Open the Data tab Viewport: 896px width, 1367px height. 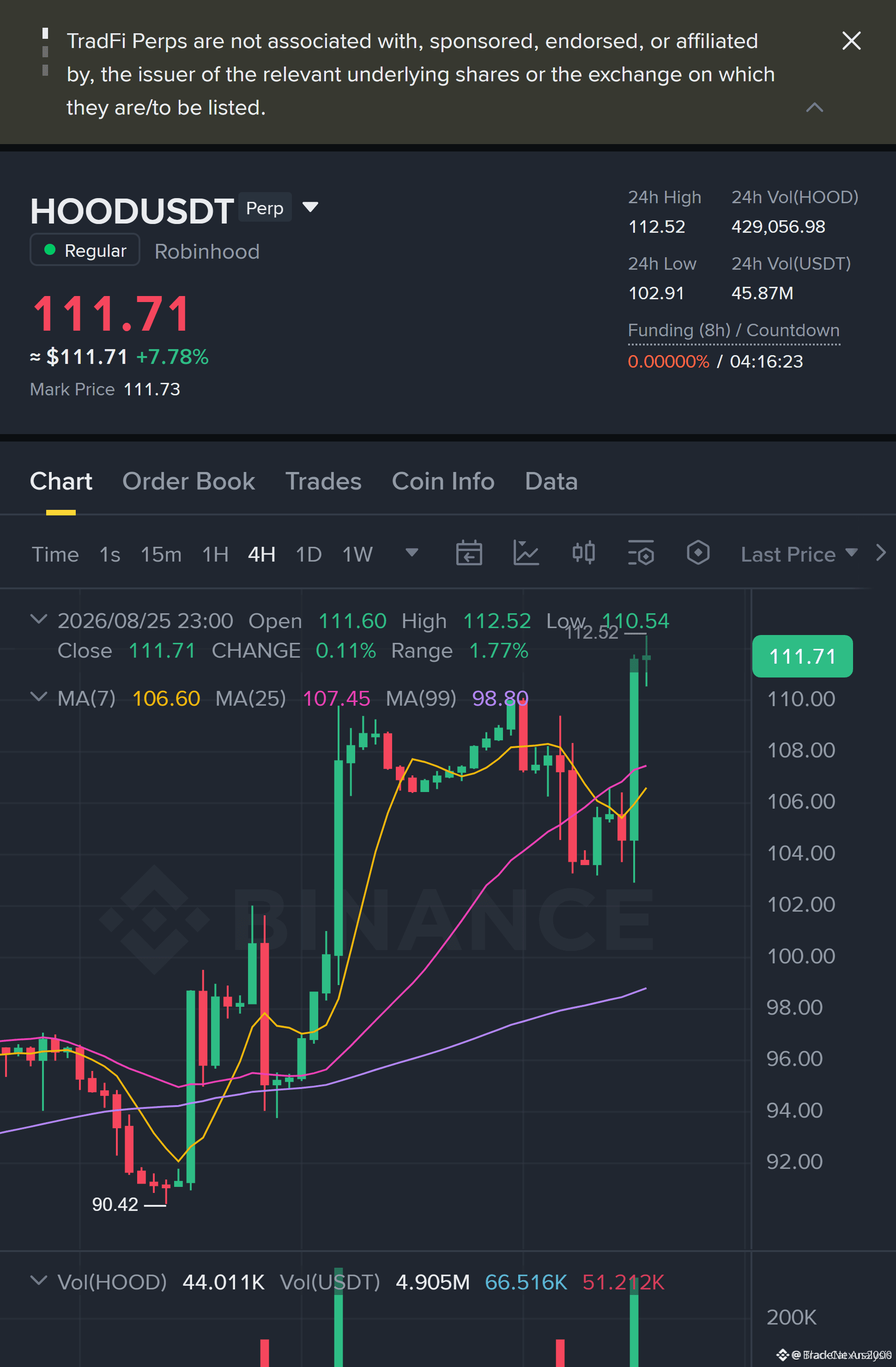click(551, 481)
